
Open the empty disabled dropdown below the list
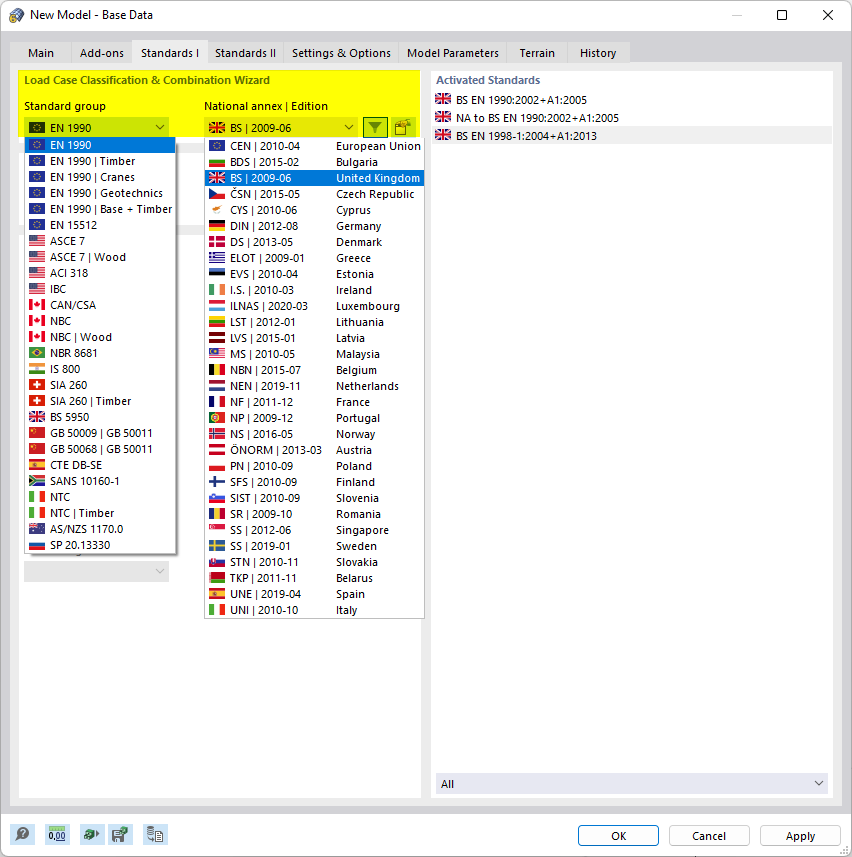point(96,571)
